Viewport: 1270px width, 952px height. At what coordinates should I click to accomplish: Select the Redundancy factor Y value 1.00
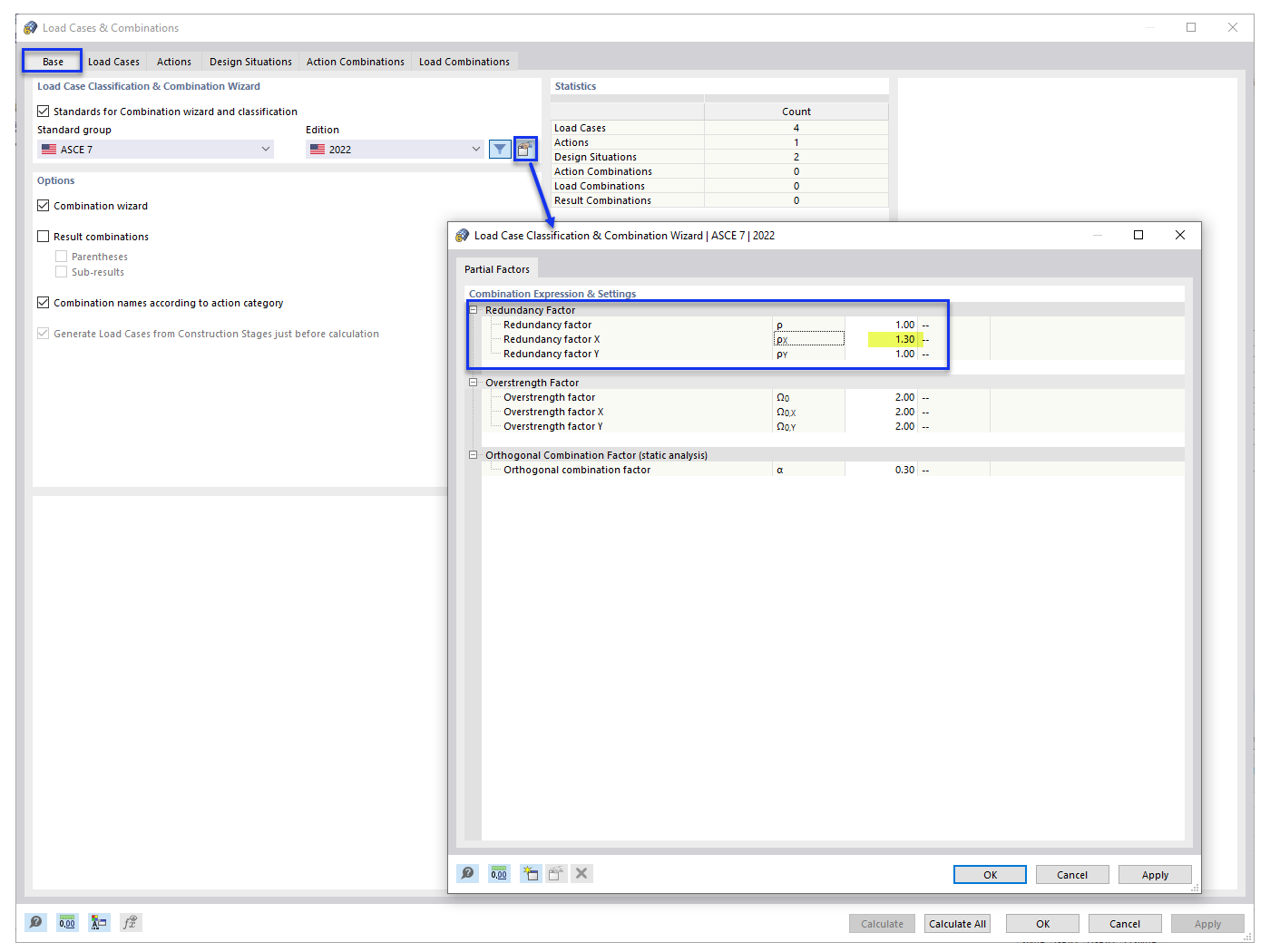point(881,354)
